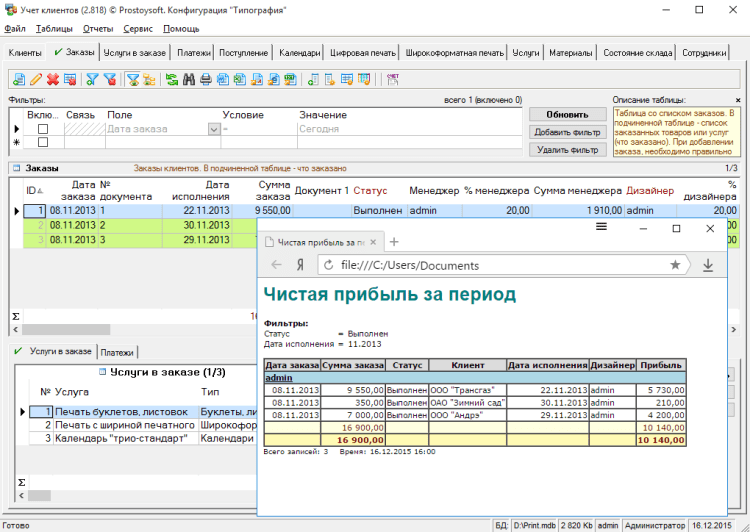Click the browser downloads arrow icon
Viewport: 750px width, 532px height.
[x=708, y=265]
